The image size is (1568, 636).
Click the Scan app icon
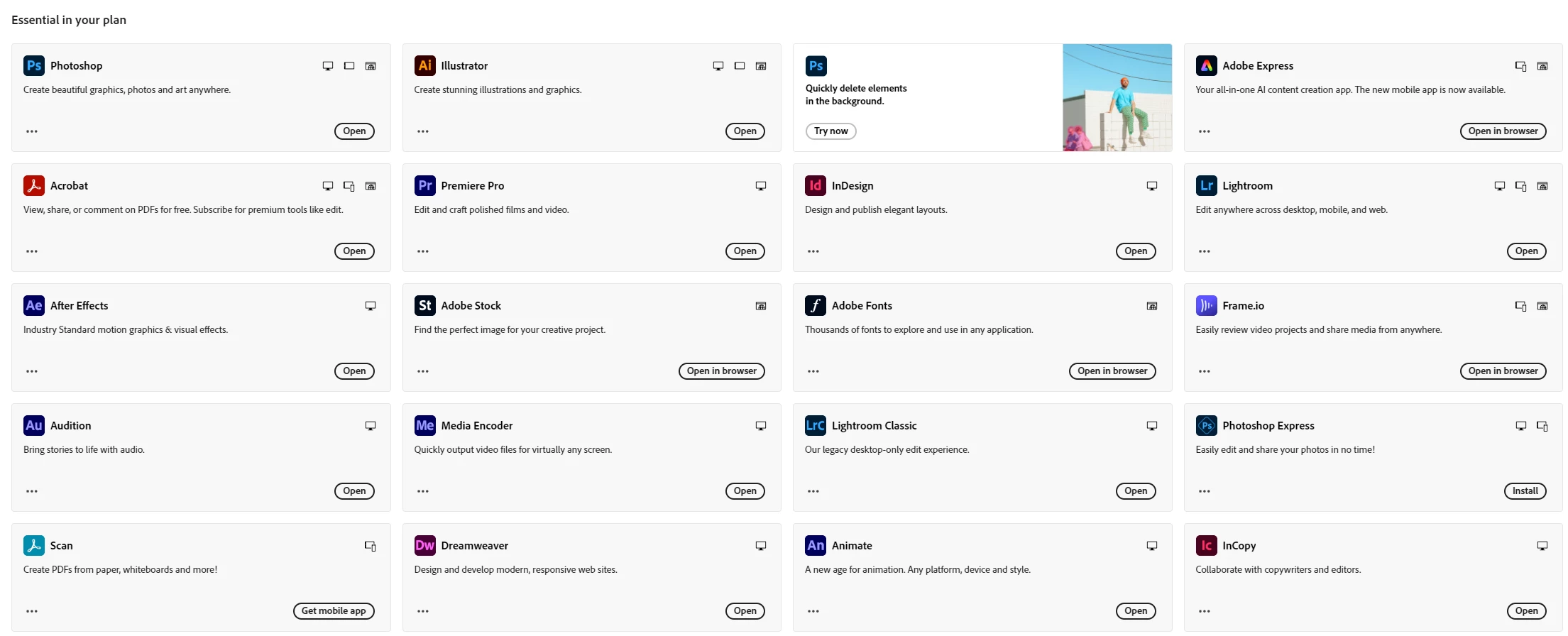point(33,545)
